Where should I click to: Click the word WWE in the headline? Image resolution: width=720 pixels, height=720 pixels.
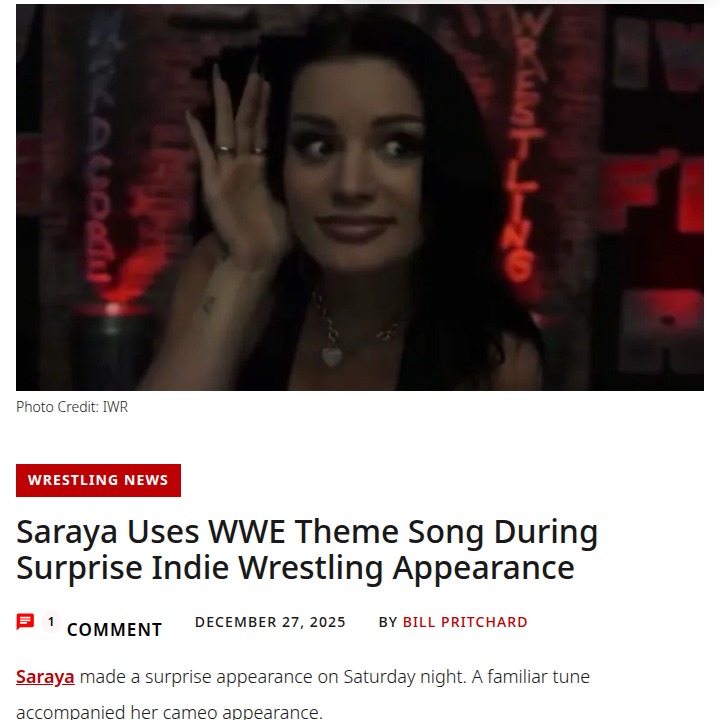(x=247, y=532)
